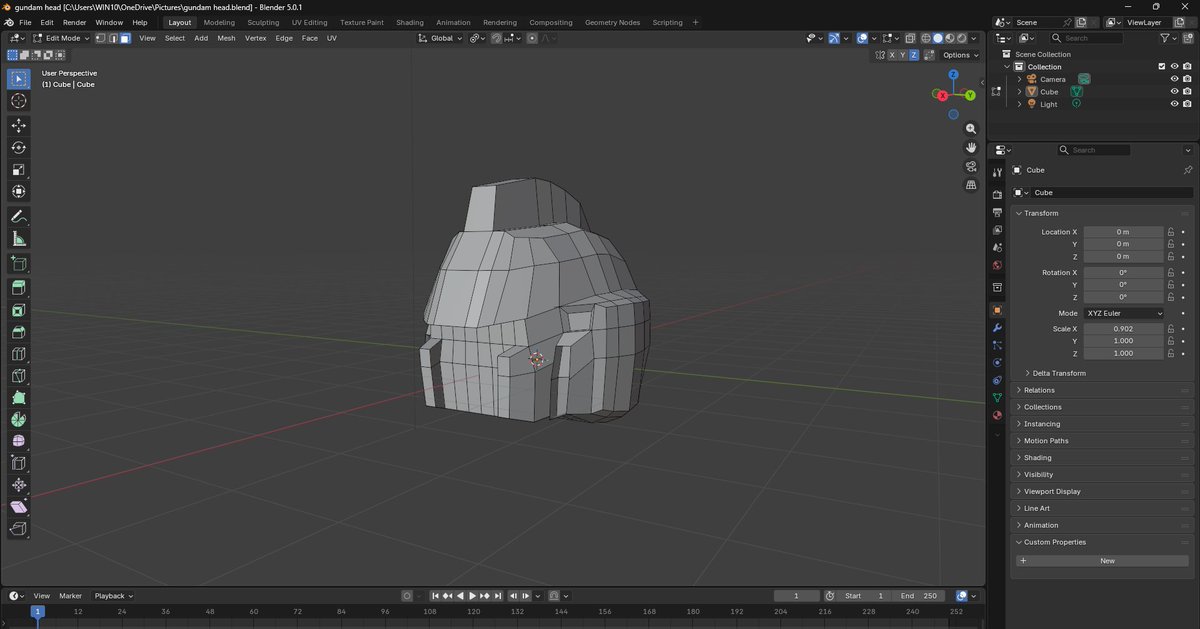Select the Measure ruler tool

18,238
